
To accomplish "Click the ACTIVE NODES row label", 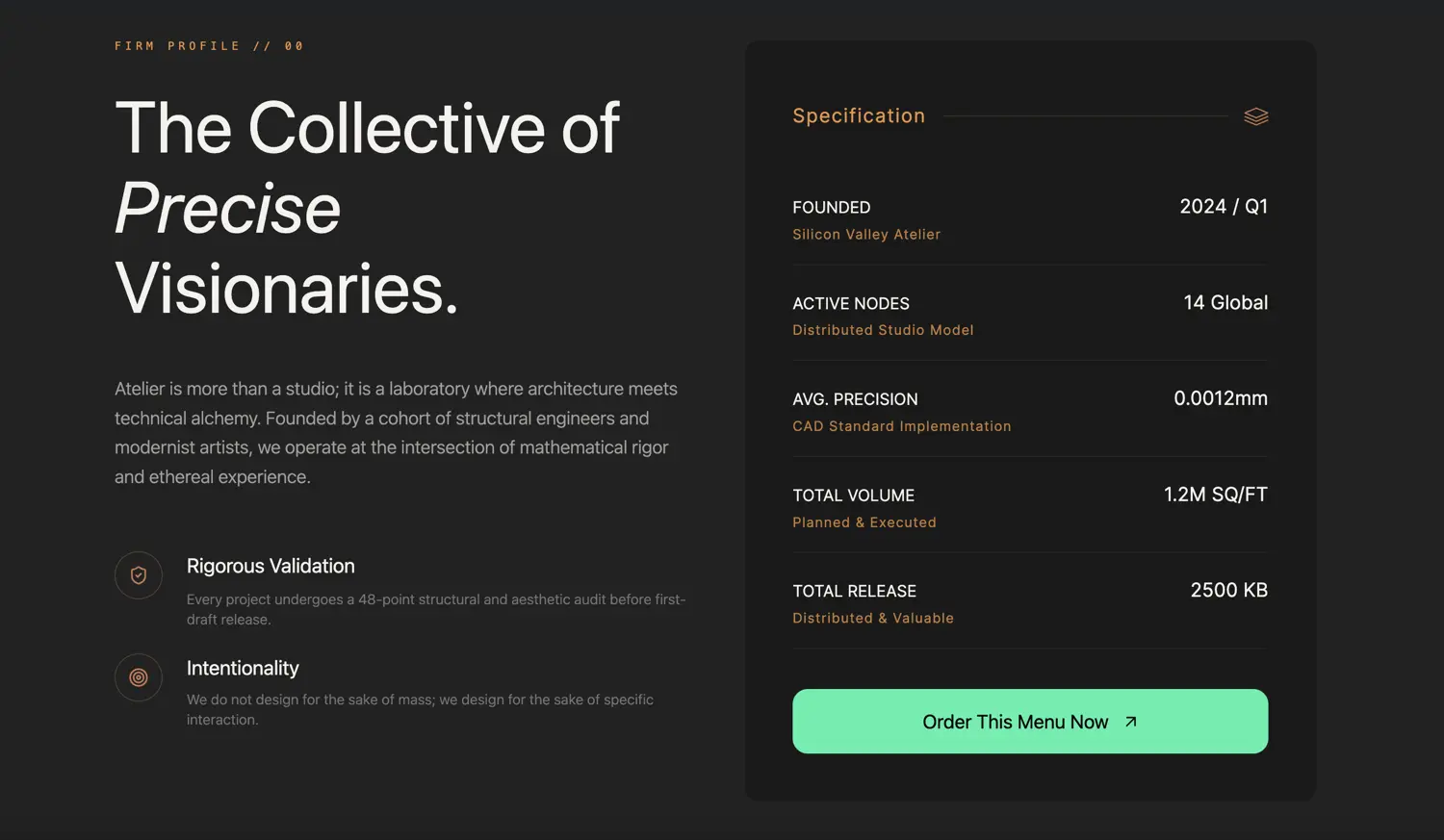I will [x=850, y=304].
